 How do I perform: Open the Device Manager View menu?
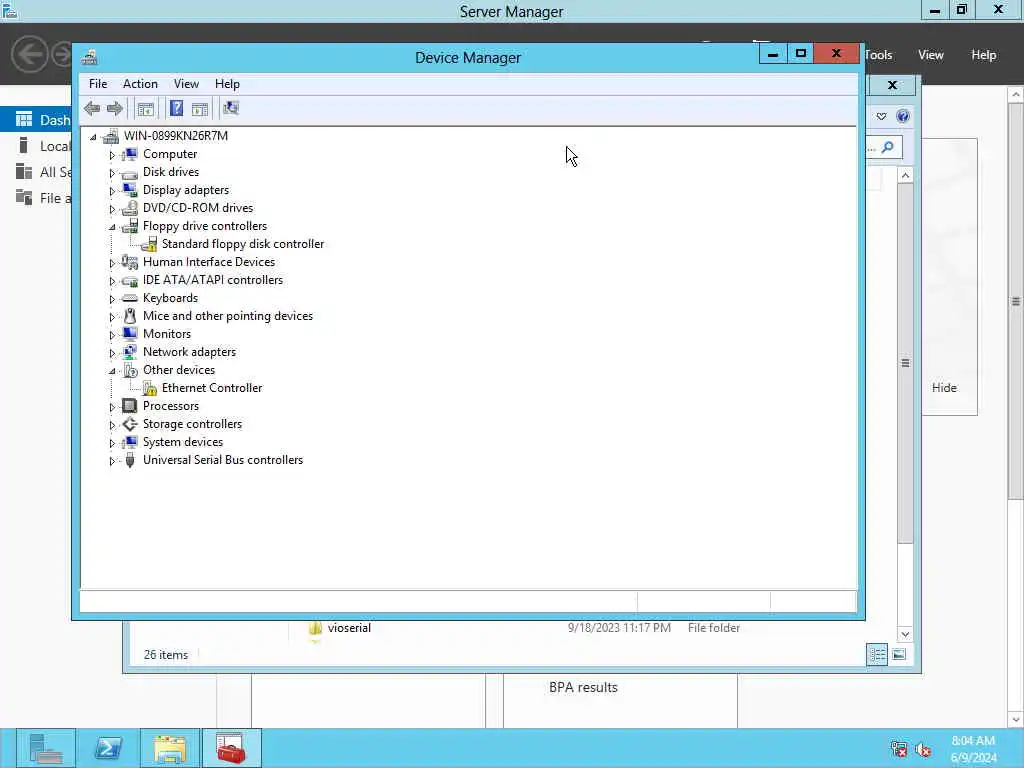point(186,84)
